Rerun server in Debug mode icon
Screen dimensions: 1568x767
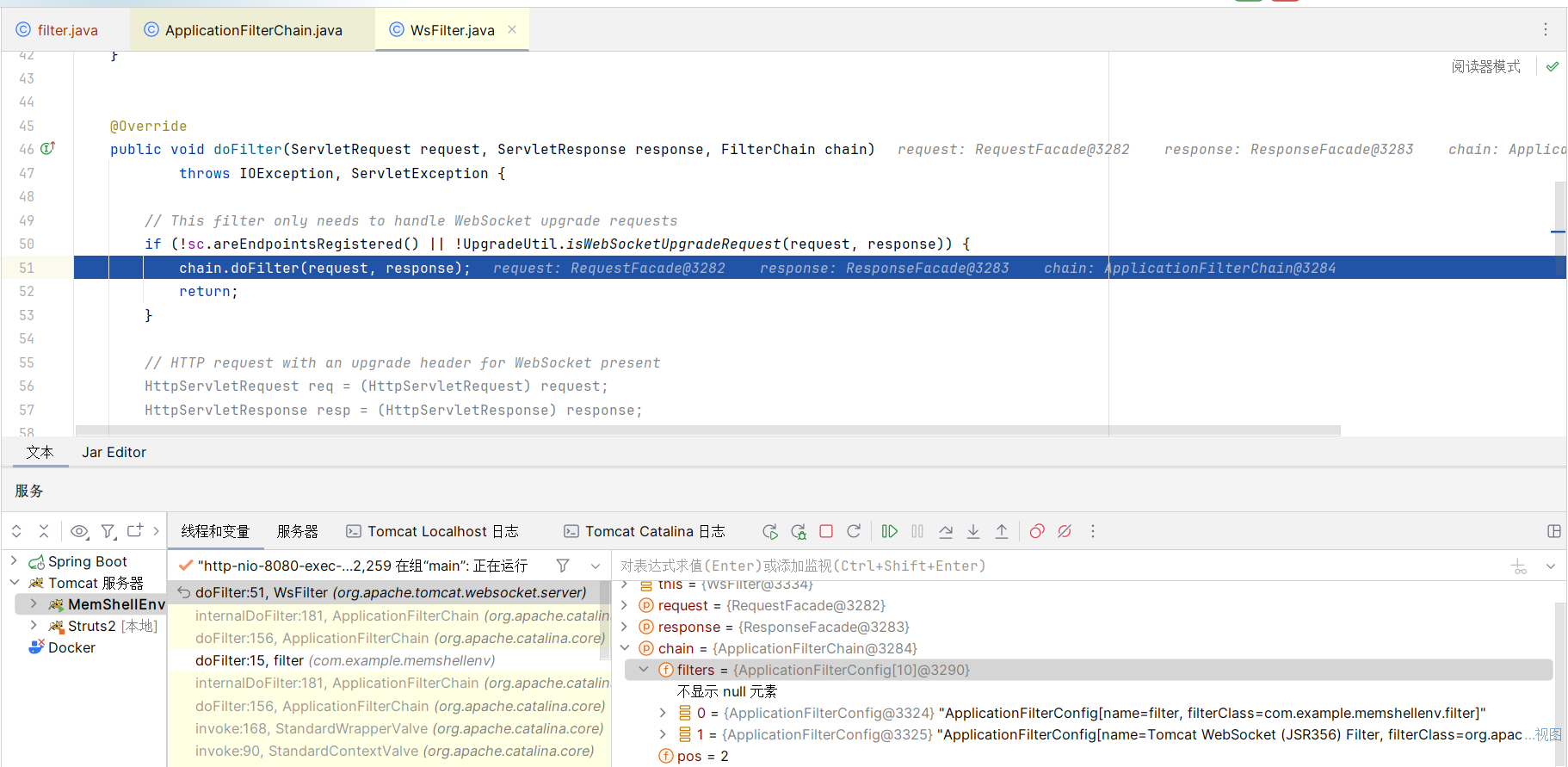coord(799,531)
